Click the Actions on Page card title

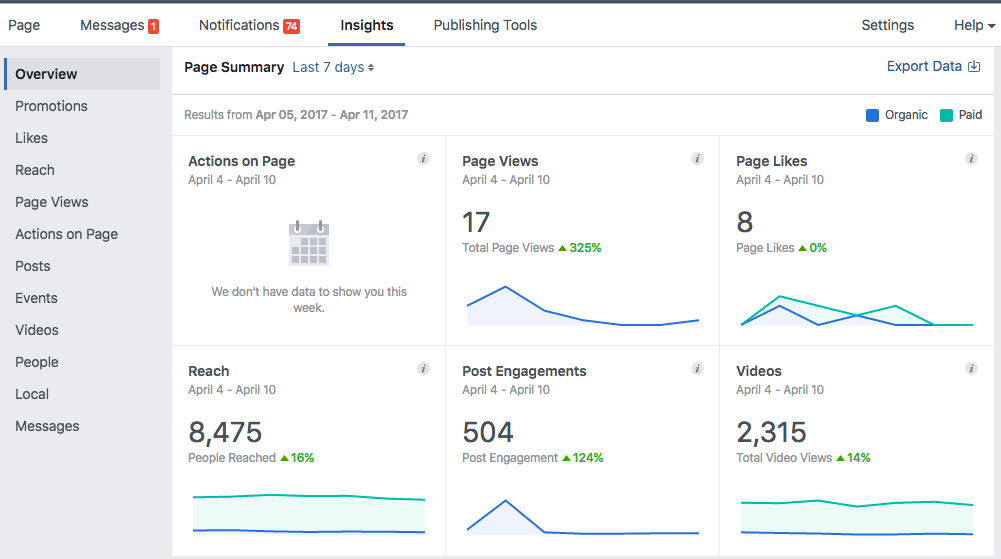(x=241, y=161)
